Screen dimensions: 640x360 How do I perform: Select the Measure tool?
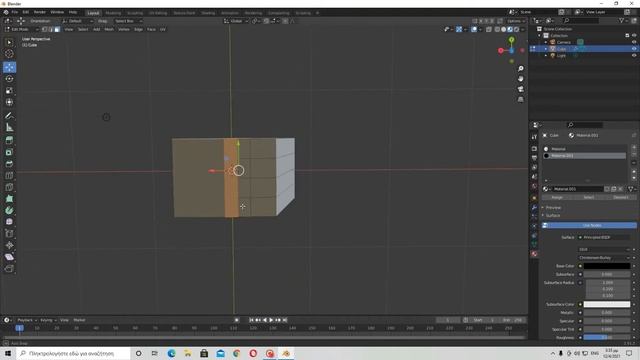point(9,128)
